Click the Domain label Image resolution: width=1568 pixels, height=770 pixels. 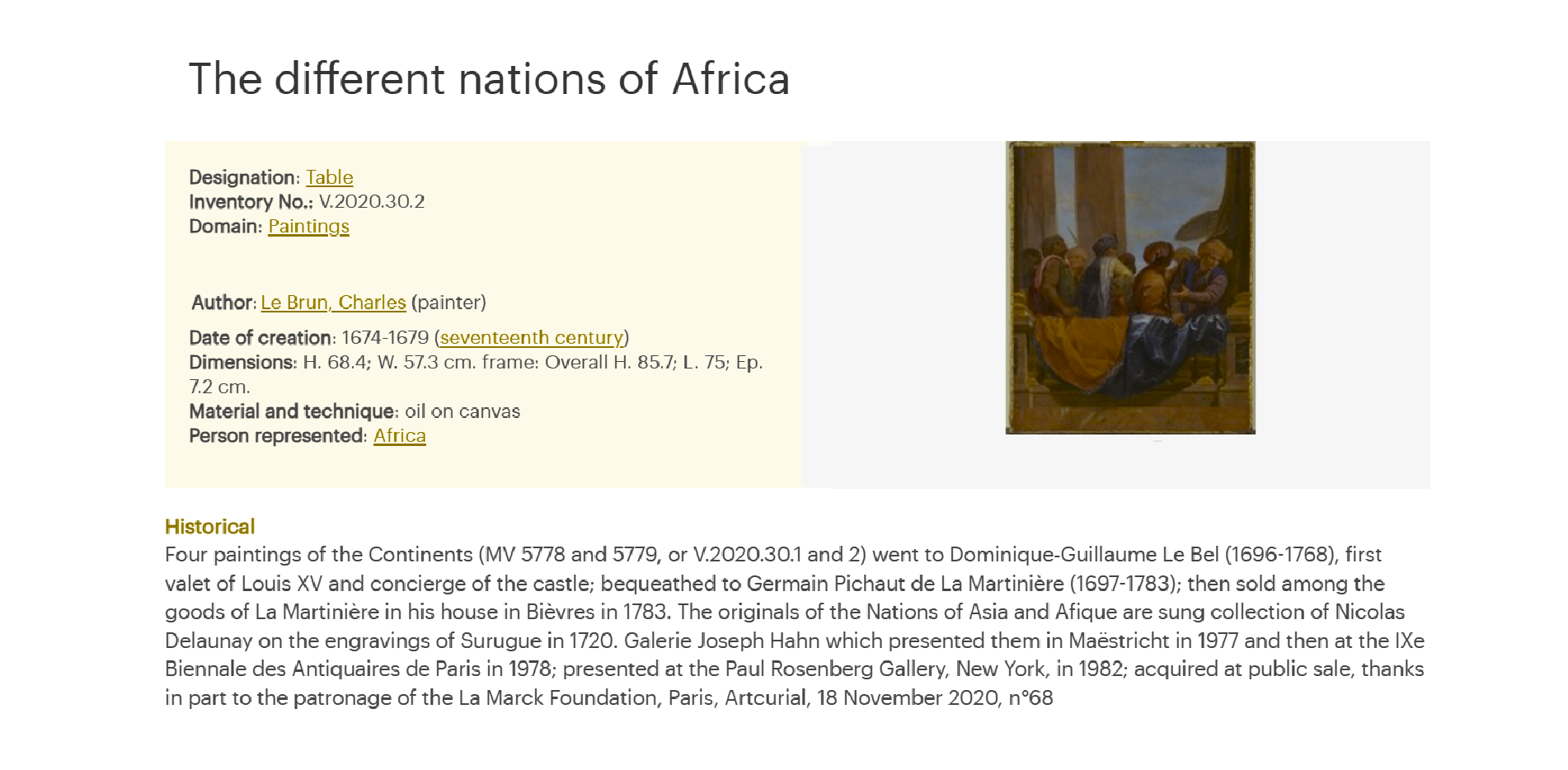(226, 226)
